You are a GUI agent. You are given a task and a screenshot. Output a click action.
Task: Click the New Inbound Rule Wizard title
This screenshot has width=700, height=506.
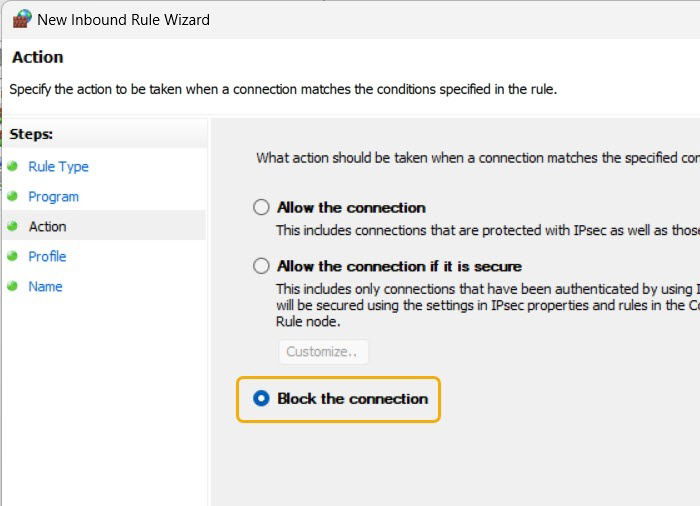(123, 20)
